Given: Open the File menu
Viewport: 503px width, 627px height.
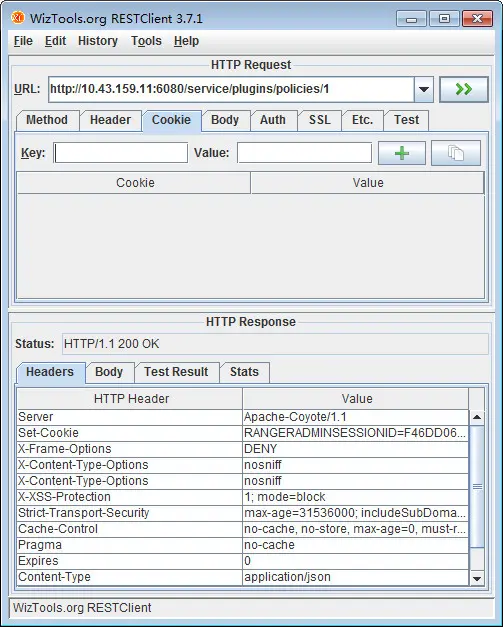Looking at the screenshot, I should point(23,41).
